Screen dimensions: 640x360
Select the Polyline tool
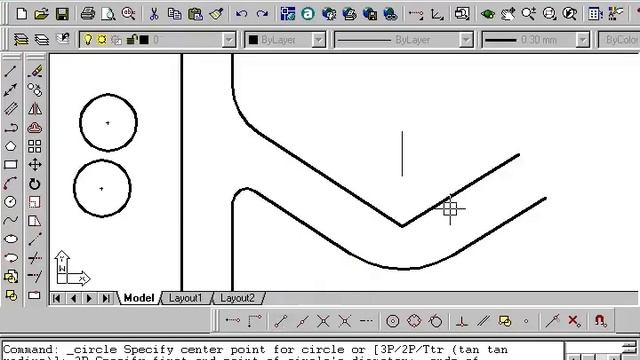[x=11, y=127]
